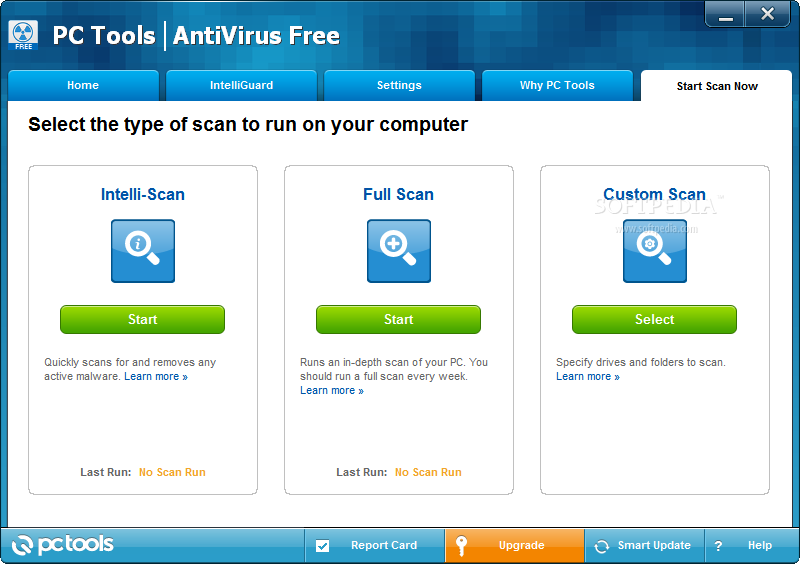
Task: Click the Help question mark icon
Action: coord(717,546)
